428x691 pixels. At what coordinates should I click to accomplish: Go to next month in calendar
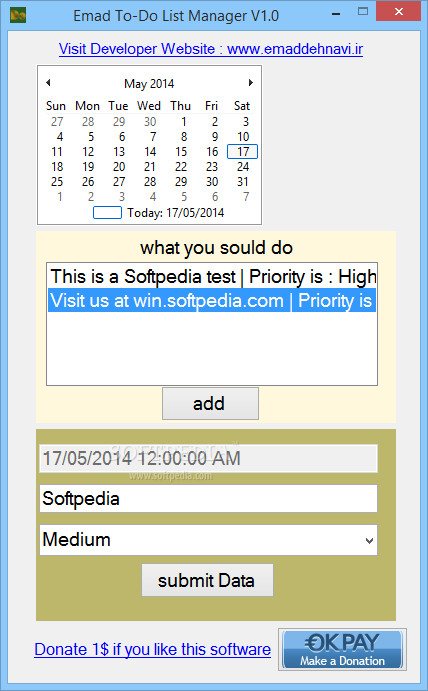tap(250, 82)
